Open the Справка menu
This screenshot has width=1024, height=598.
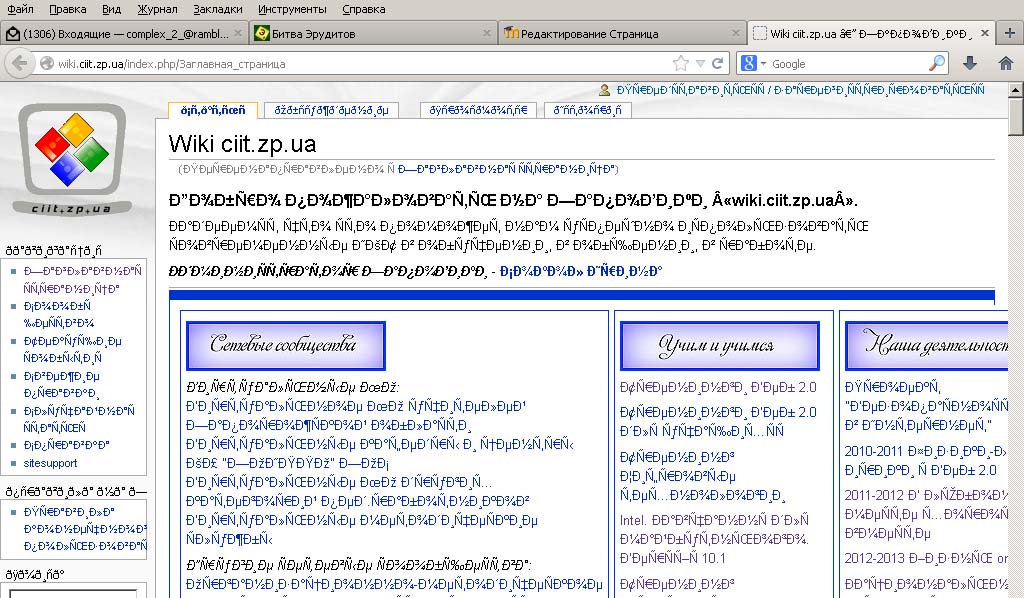click(363, 9)
